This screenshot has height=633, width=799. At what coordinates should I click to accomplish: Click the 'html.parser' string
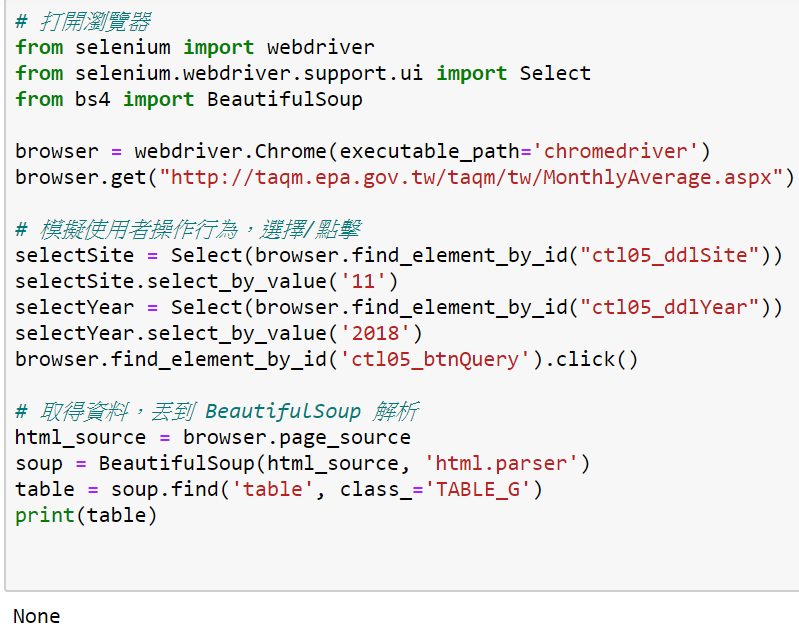click(501, 463)
